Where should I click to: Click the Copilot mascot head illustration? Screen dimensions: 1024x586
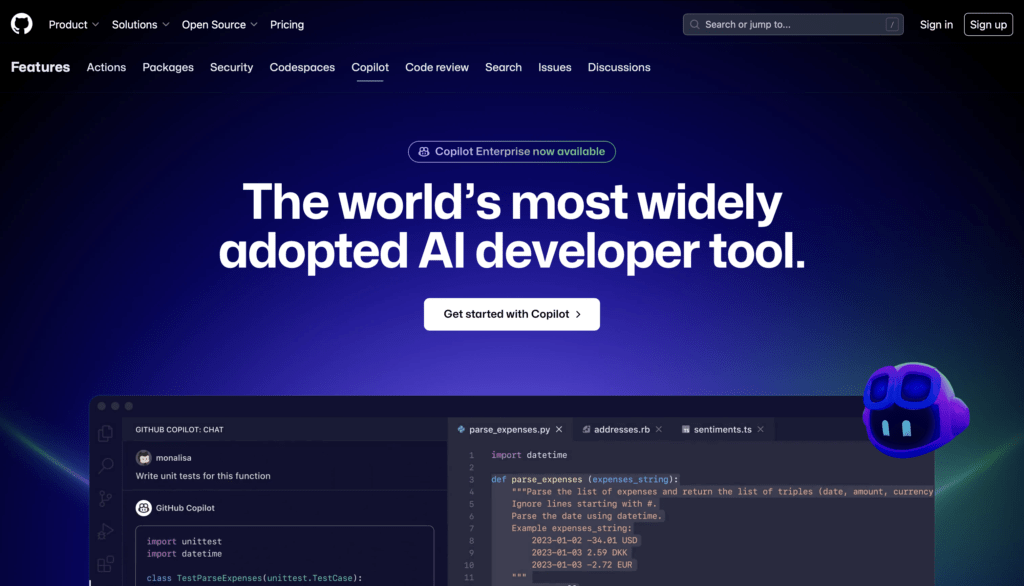click(914, 410)
